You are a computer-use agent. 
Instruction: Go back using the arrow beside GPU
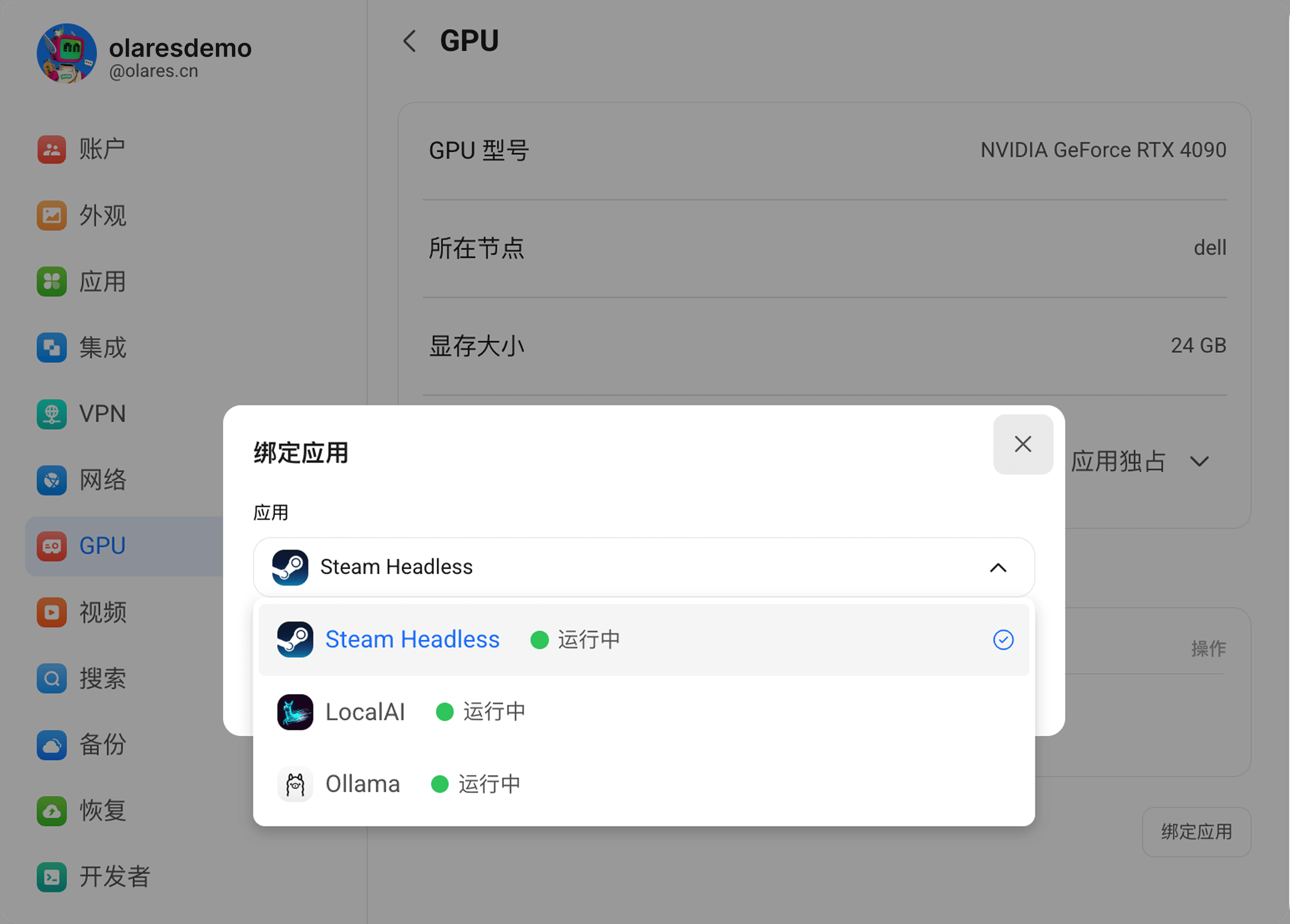click(x=410, y=41)
